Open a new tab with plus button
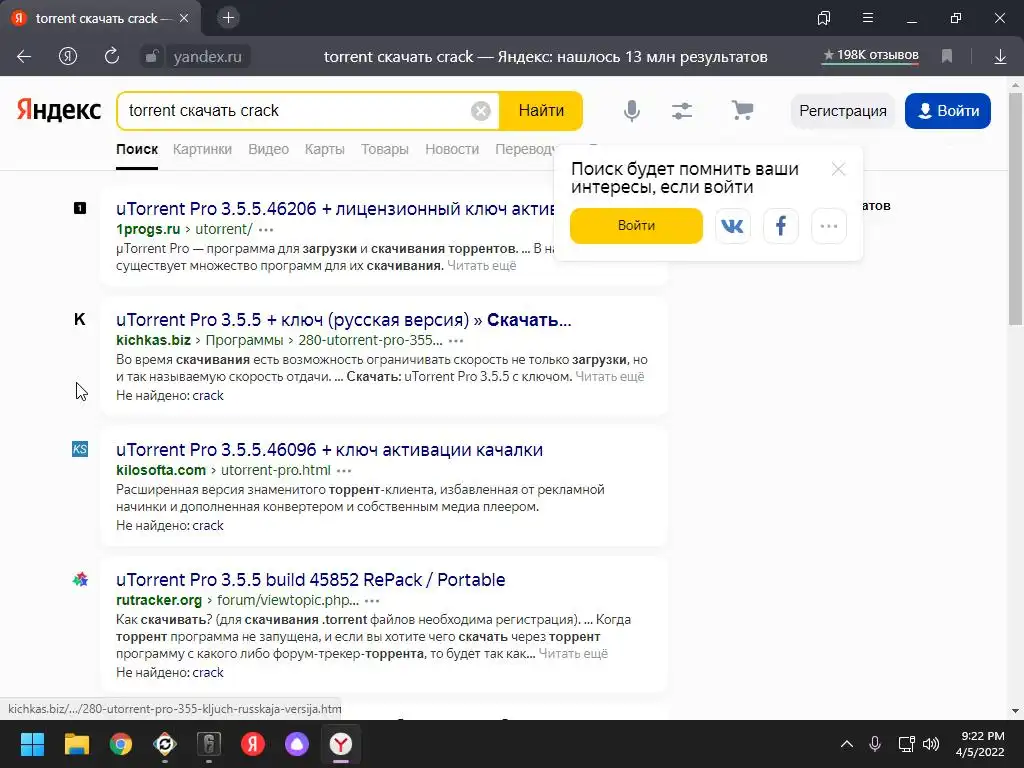 228,18
